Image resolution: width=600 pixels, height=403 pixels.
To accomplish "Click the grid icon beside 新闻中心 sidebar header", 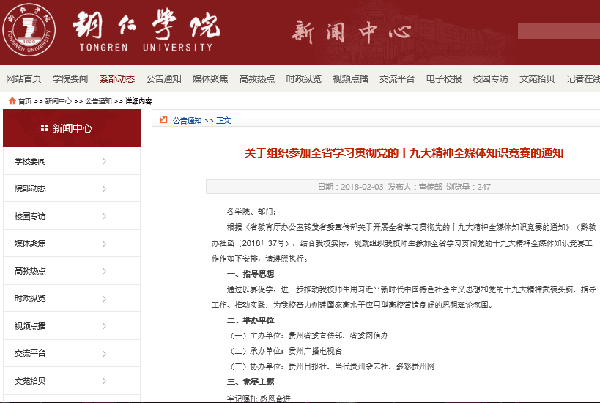I will coord(42,128).
